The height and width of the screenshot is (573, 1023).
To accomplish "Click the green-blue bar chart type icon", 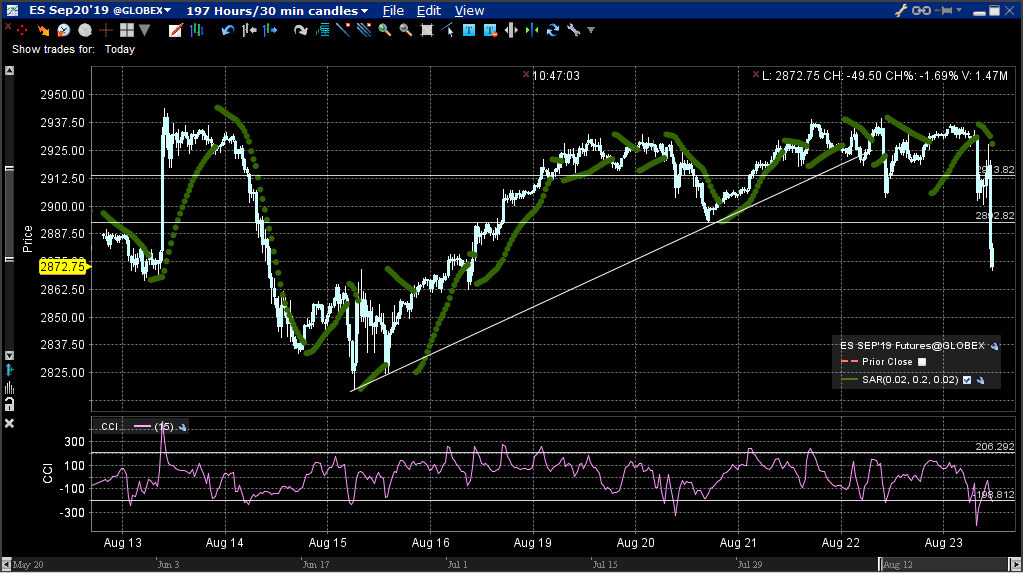I will (x=196, y=30).
